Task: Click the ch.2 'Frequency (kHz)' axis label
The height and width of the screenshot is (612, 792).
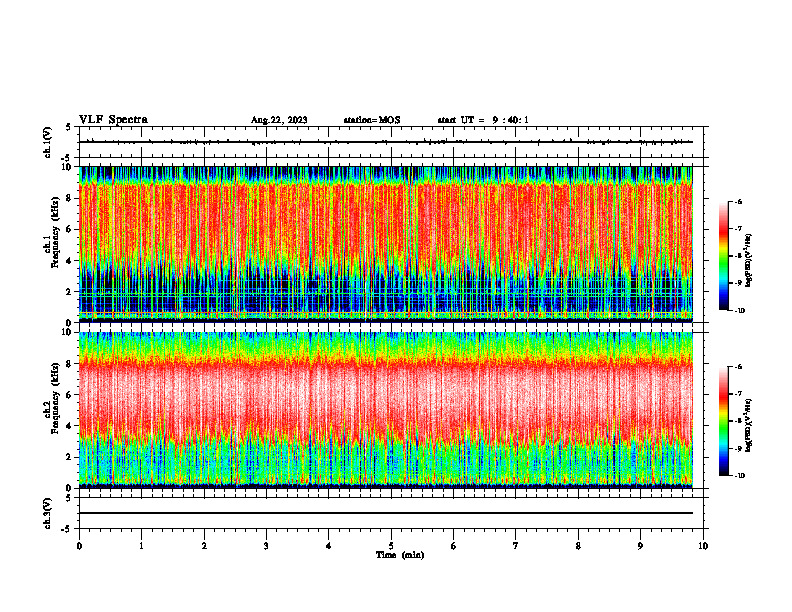Action: pos(55,398)
